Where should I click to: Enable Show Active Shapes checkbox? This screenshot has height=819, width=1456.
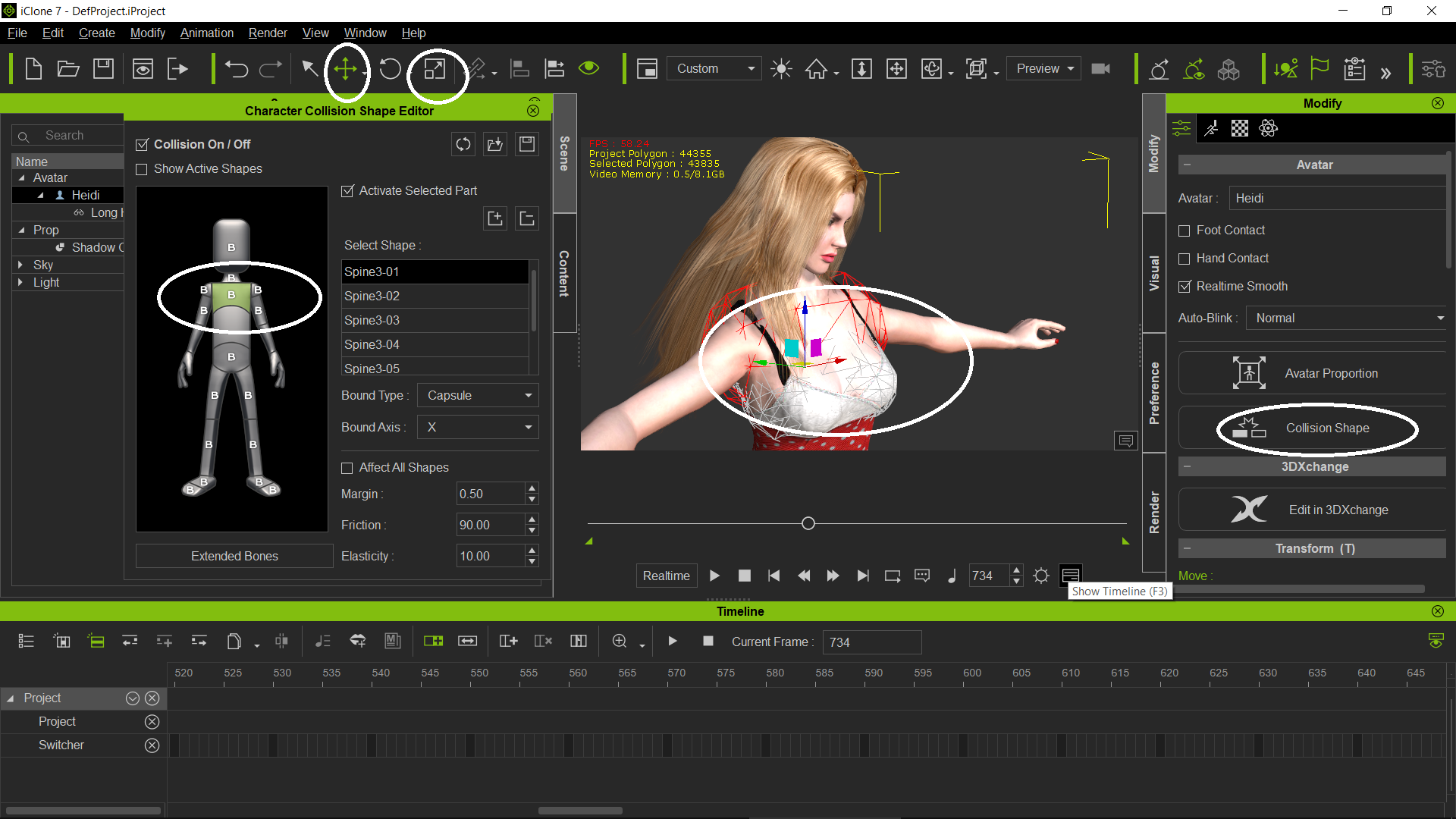142,169
